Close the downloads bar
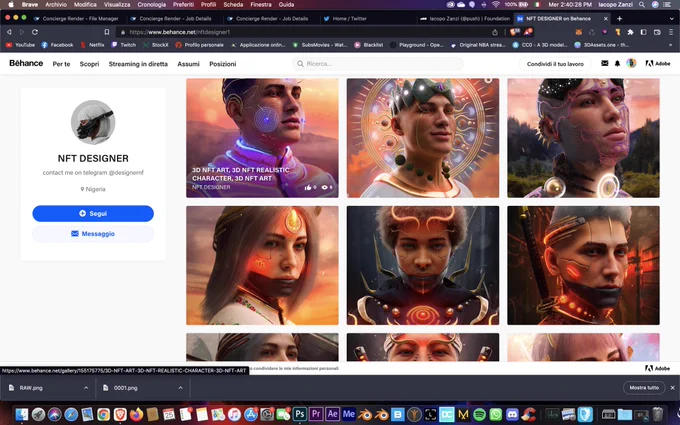The width and height of the screenshot is (680, 425). point(673,388)
